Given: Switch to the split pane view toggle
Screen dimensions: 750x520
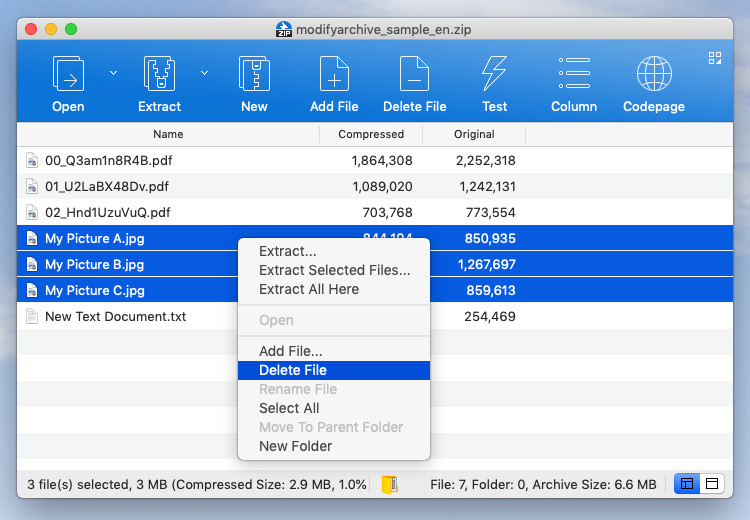Looking at the screenshot, I should point(687,484).
